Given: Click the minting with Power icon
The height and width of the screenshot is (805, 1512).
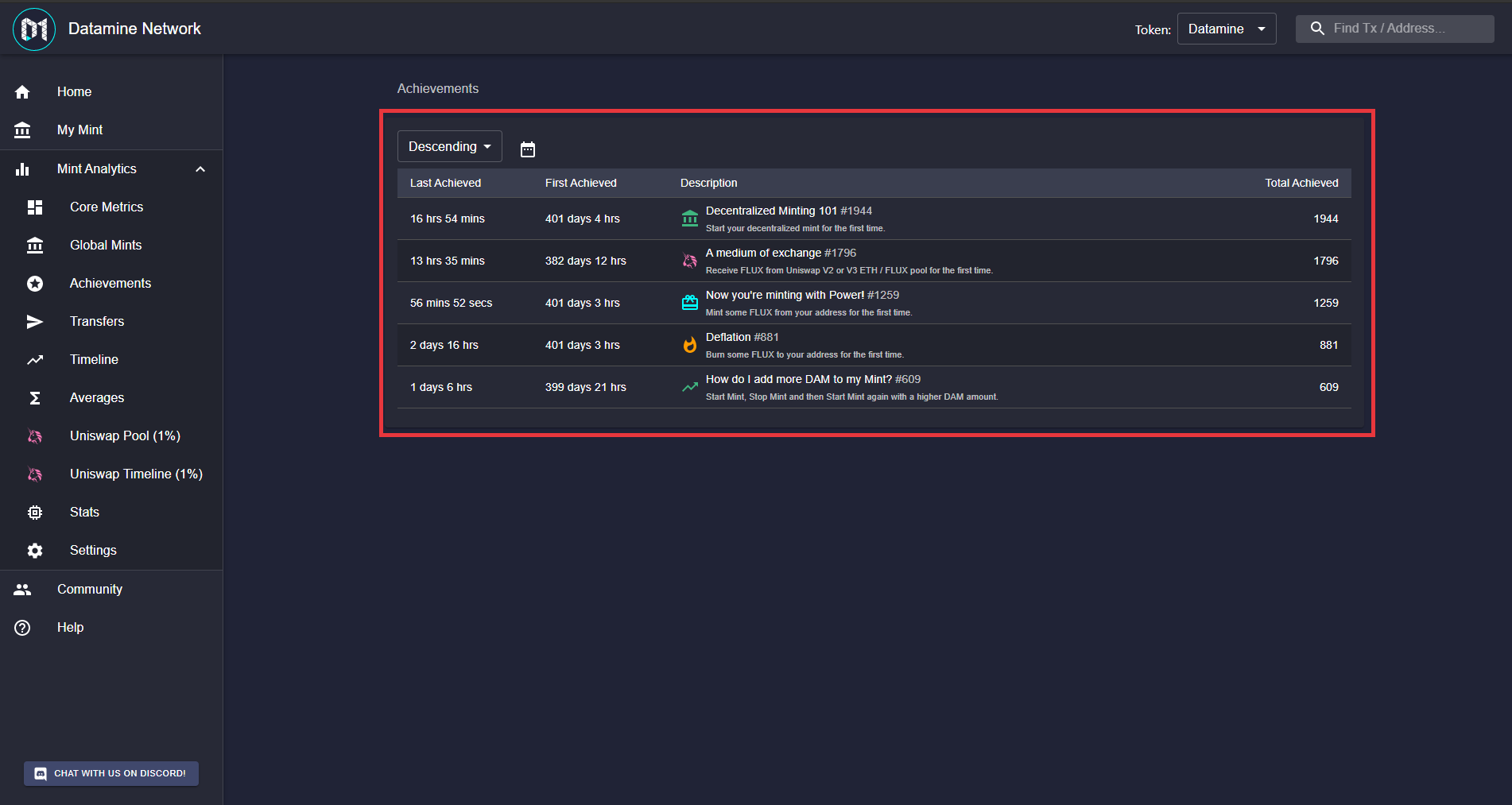Looking at the screenshot, I should (x=690, y=303).
